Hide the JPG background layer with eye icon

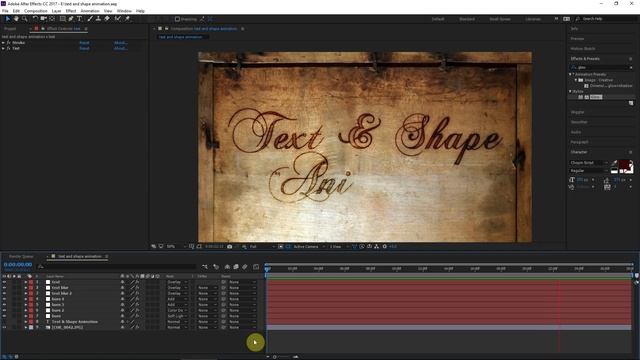point(4,327)
